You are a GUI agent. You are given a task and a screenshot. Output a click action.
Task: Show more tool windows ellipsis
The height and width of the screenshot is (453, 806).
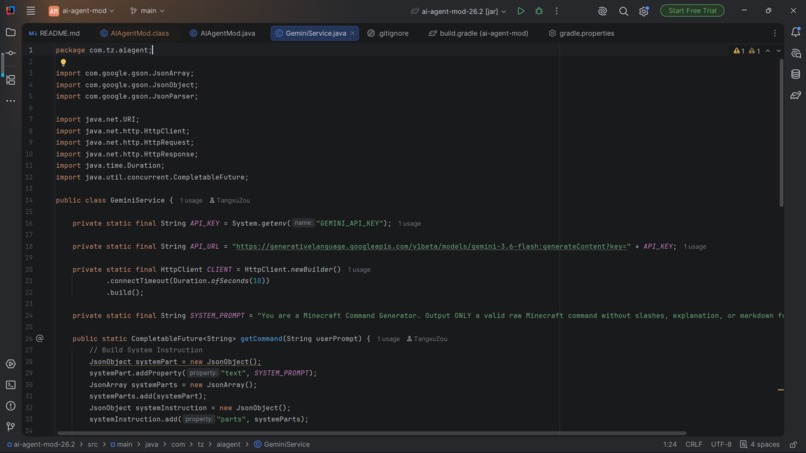point(10,101)
